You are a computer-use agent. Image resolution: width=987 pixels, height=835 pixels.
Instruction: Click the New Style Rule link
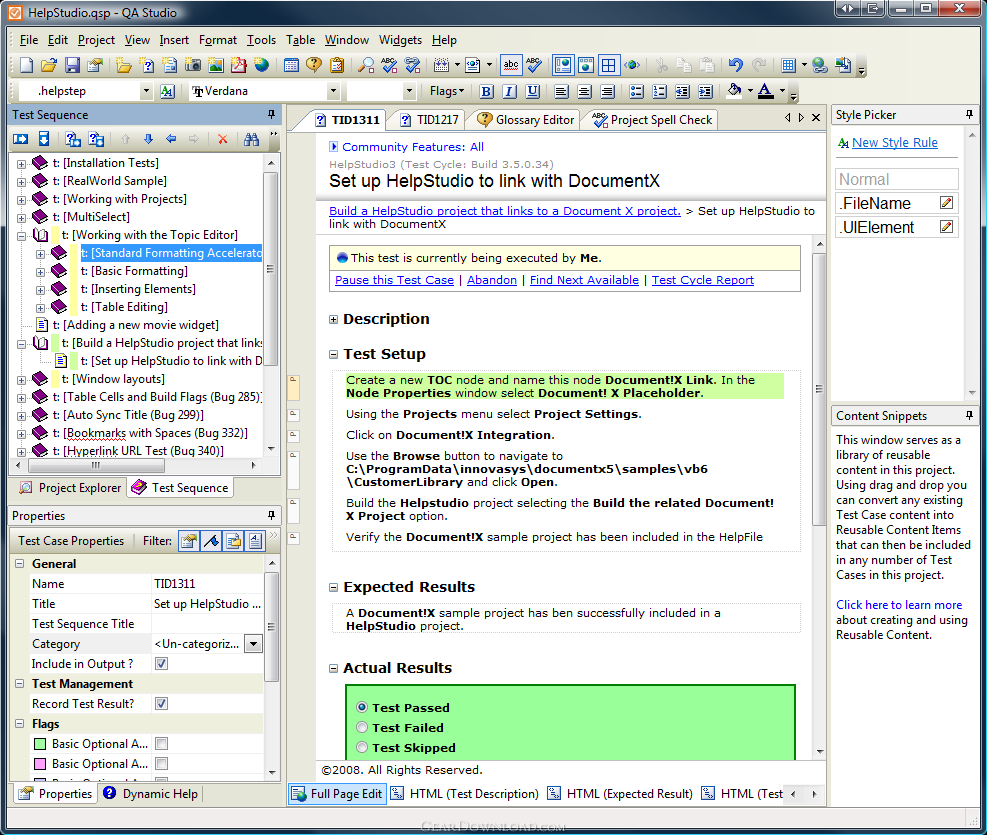click(x=894, y=143)
